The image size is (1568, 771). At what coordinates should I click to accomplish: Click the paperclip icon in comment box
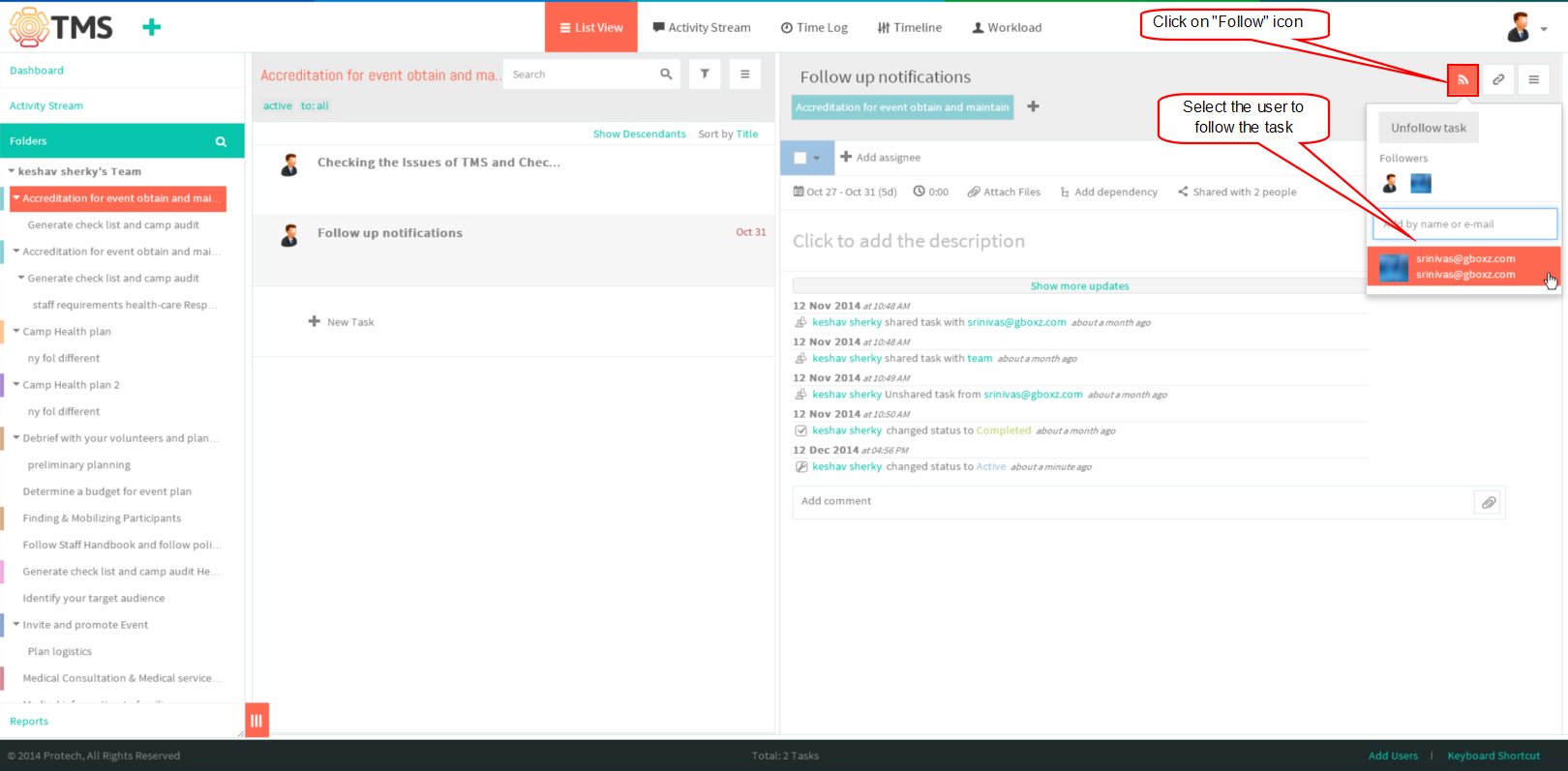tap(1488, 502)
